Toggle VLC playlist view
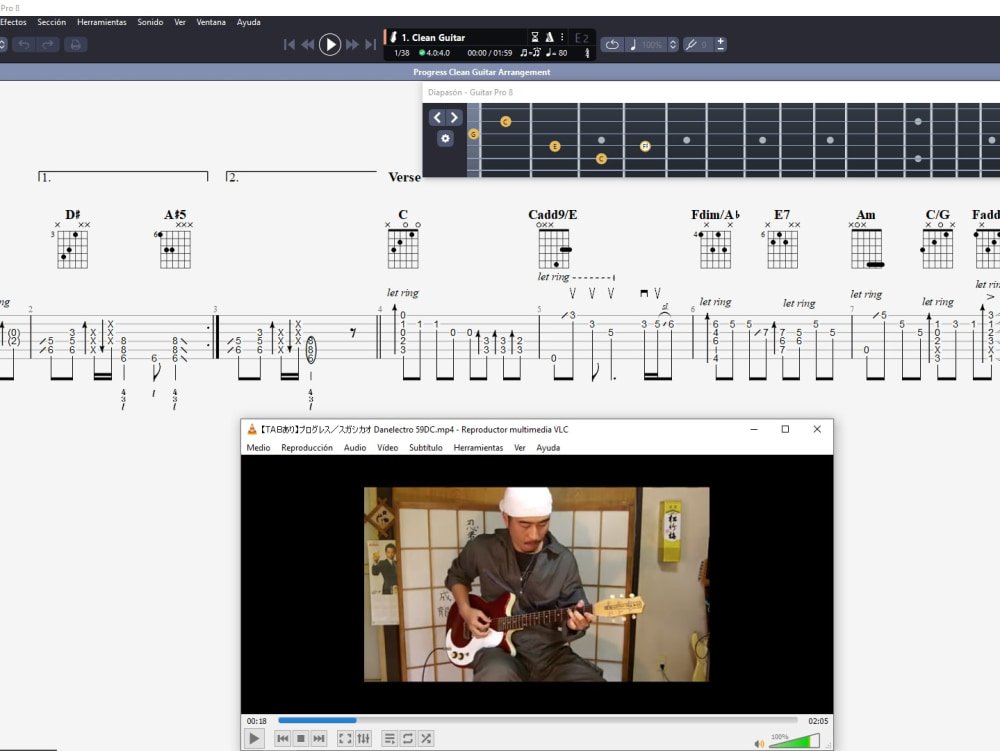1000x751 pixels. click(390, 738)
